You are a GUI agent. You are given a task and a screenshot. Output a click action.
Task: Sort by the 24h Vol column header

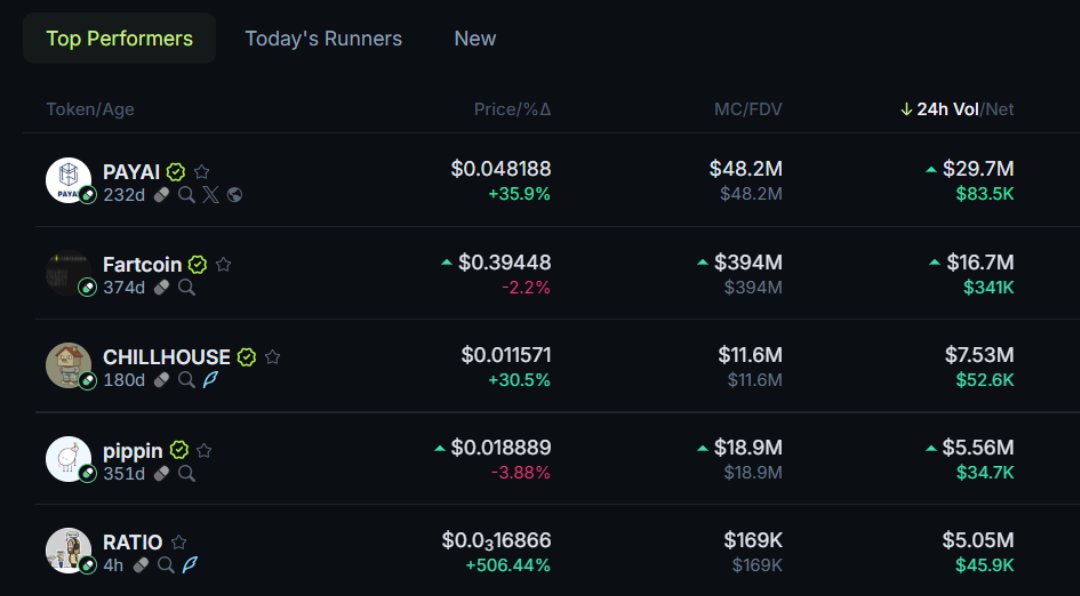[x=946, y=109]
